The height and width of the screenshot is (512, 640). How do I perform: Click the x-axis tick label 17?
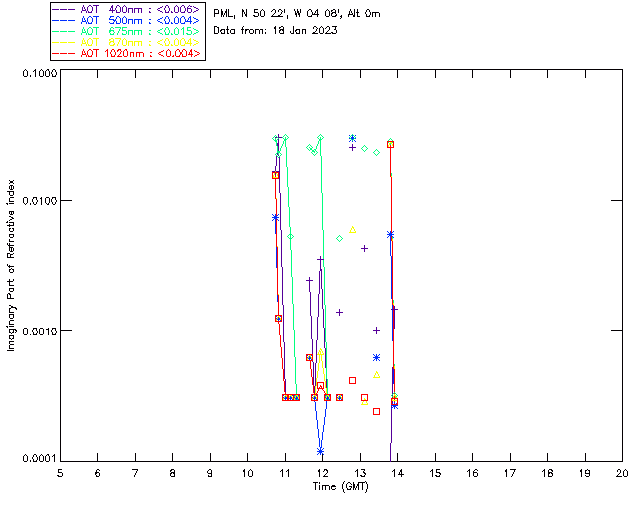click(510, 474)
